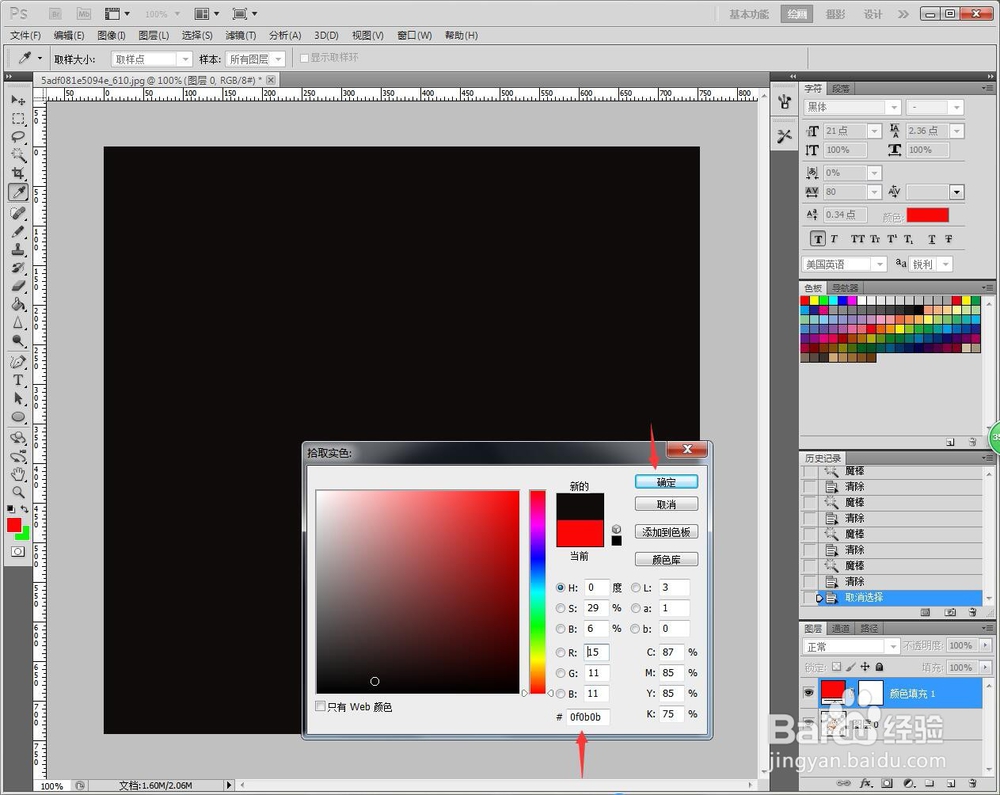Image resolution: width=1000 pixels, height=795 pixels.
Task: Select the Rectangular Marquee tool
Action: [x=18, y=119]
